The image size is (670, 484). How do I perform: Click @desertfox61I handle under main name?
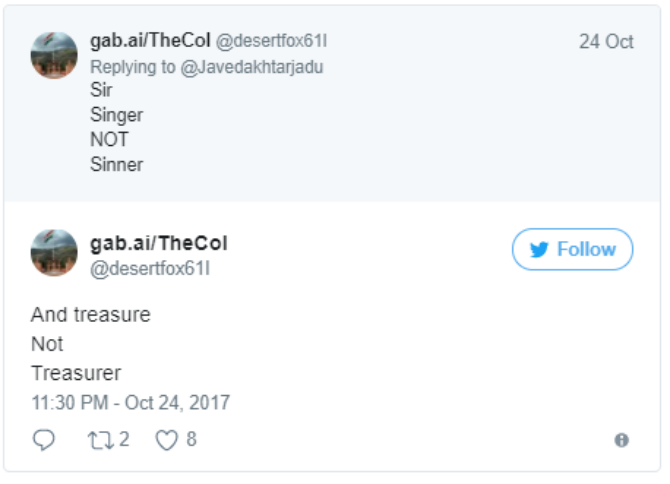point(150,269)
